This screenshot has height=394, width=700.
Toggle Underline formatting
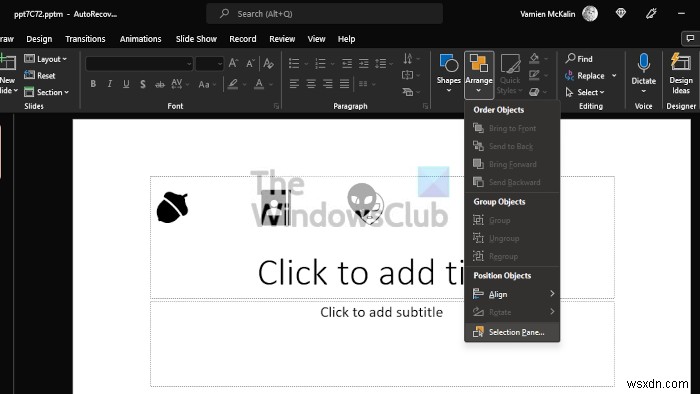tap(126, 83)
